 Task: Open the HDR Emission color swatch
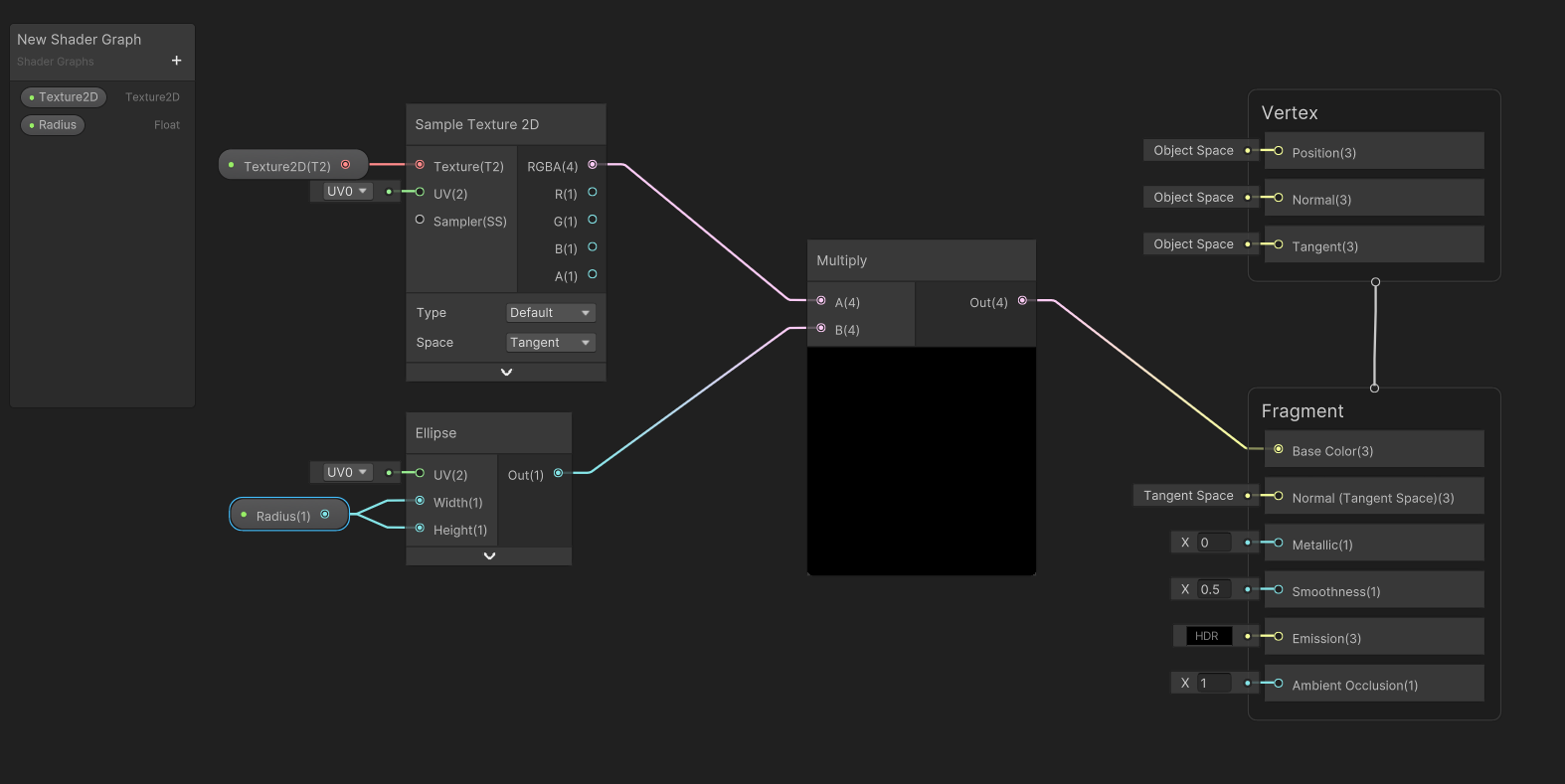[1209, 636]
